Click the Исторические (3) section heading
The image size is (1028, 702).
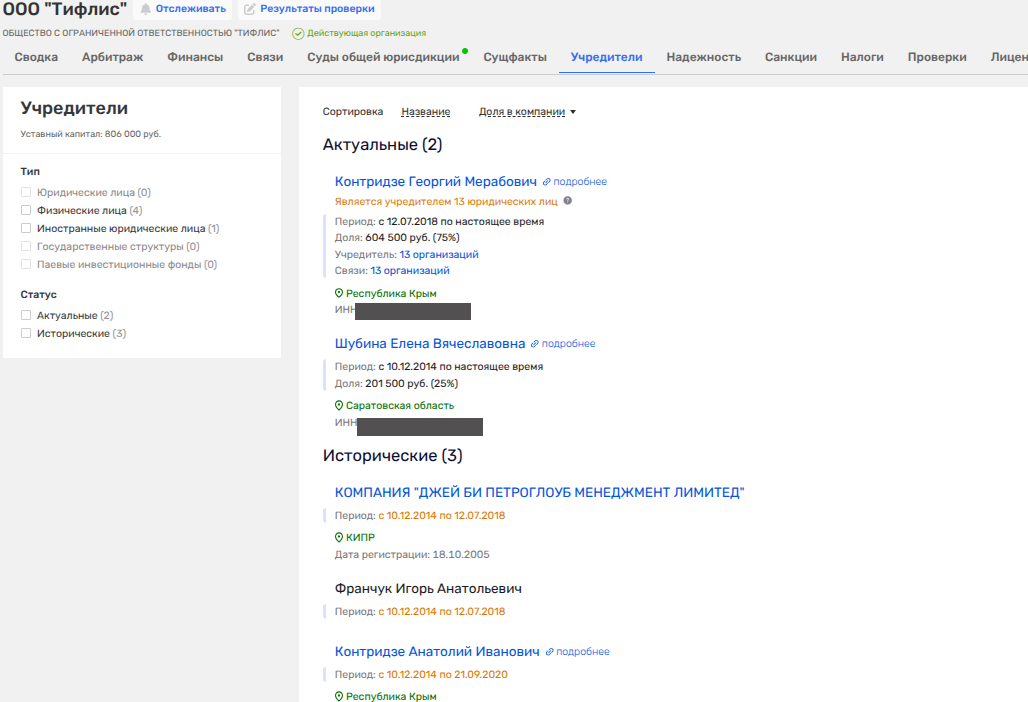point(393,456)
